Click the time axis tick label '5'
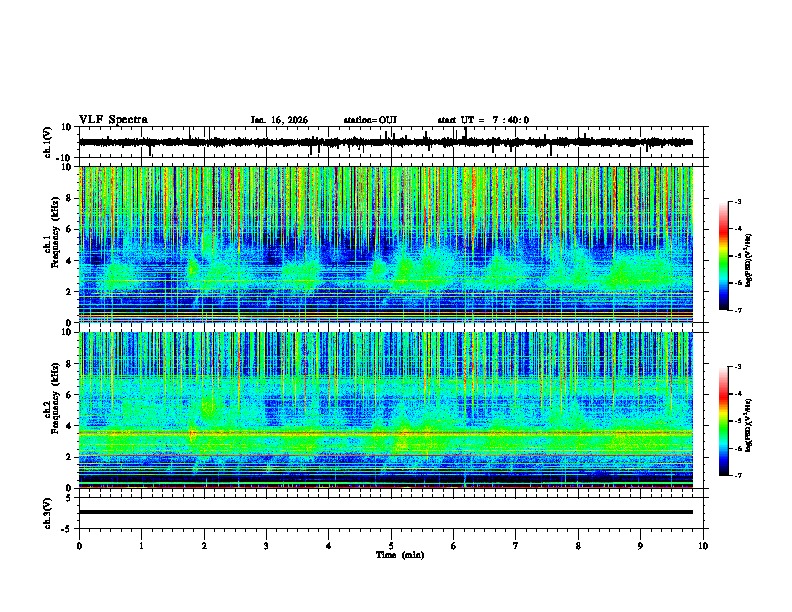 point(391,546)
